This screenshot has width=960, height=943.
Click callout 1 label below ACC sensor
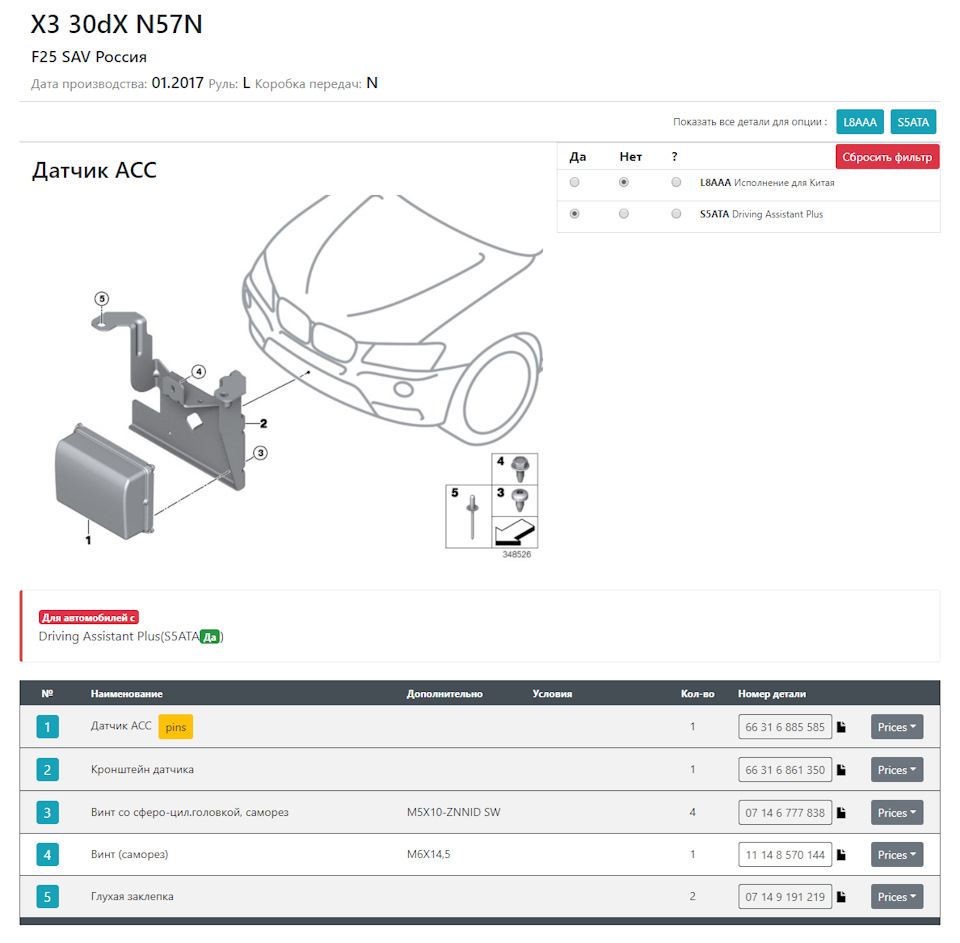coord(88,540)
